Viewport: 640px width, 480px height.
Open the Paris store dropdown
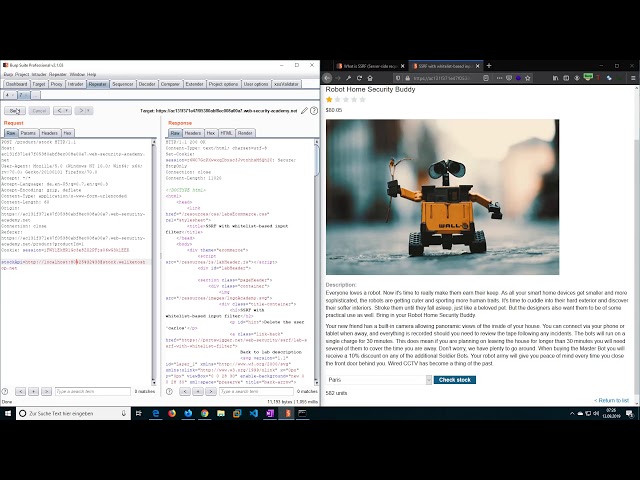click(379, 380)
